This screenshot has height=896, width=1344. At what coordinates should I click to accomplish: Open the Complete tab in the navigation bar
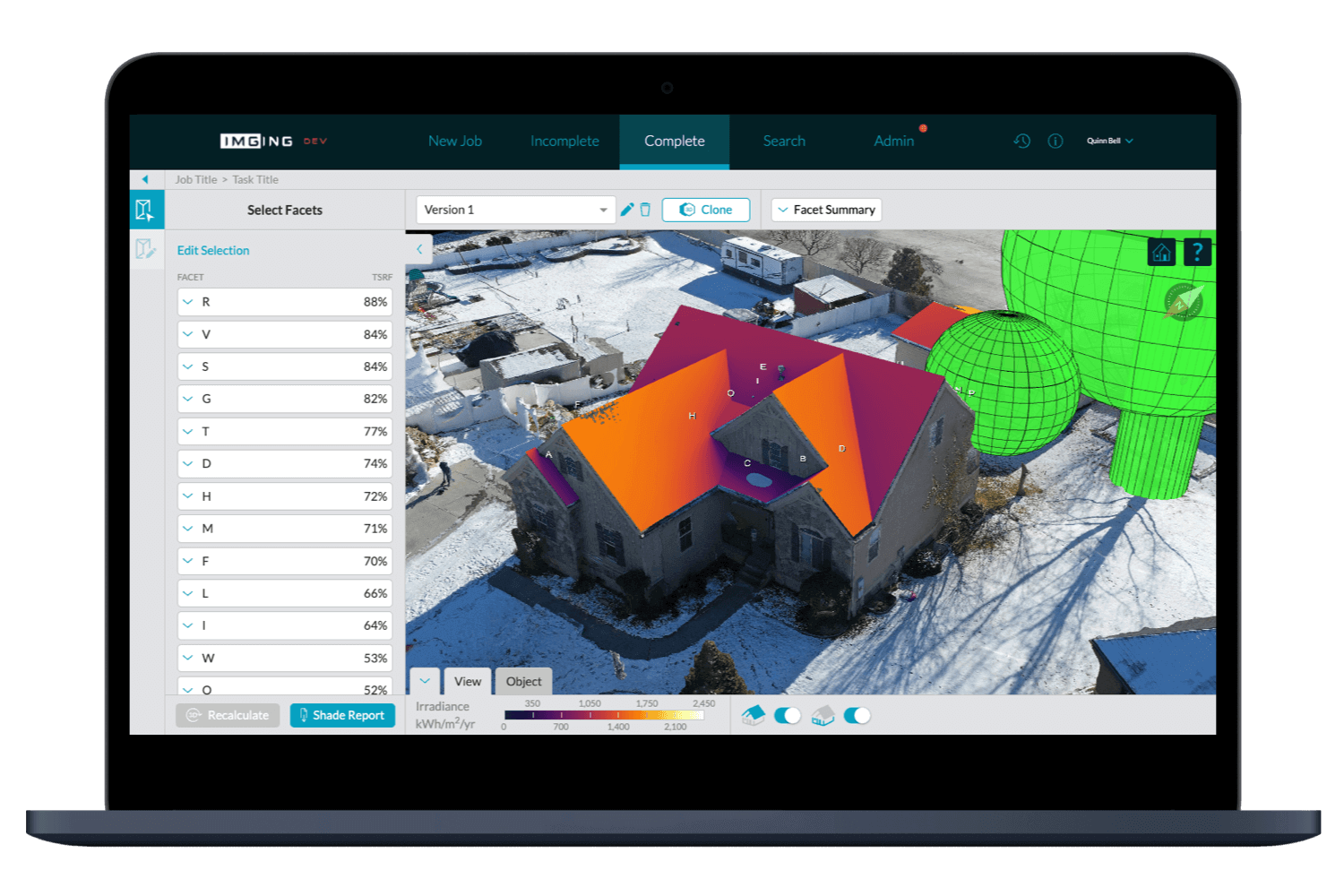(674, 141)
